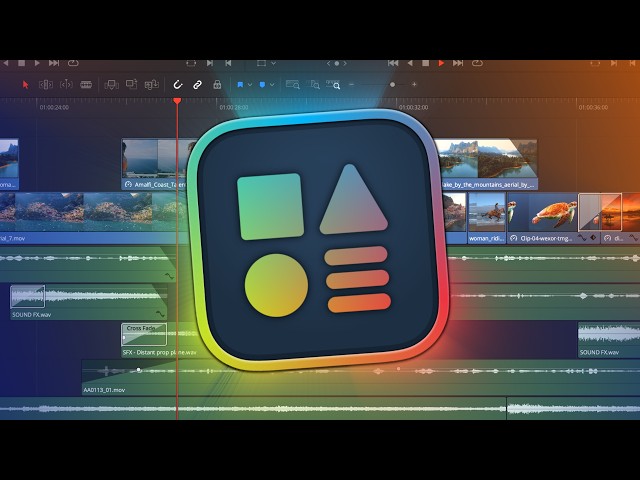Screen dimensions: 640x480
Task: Click the timeline zoom slider handle
Action: [392, 84]
